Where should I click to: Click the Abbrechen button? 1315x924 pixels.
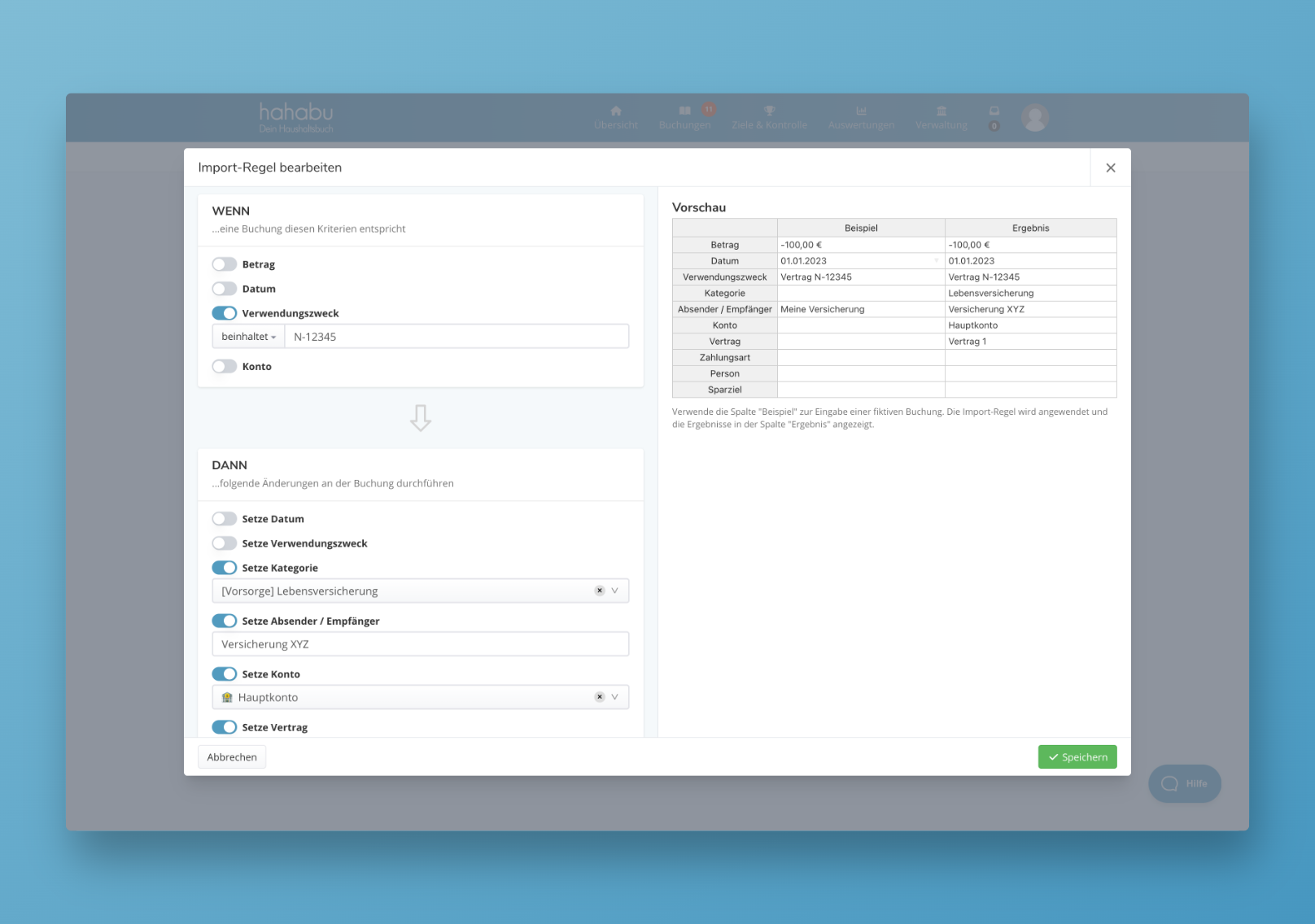pos(232,757)
